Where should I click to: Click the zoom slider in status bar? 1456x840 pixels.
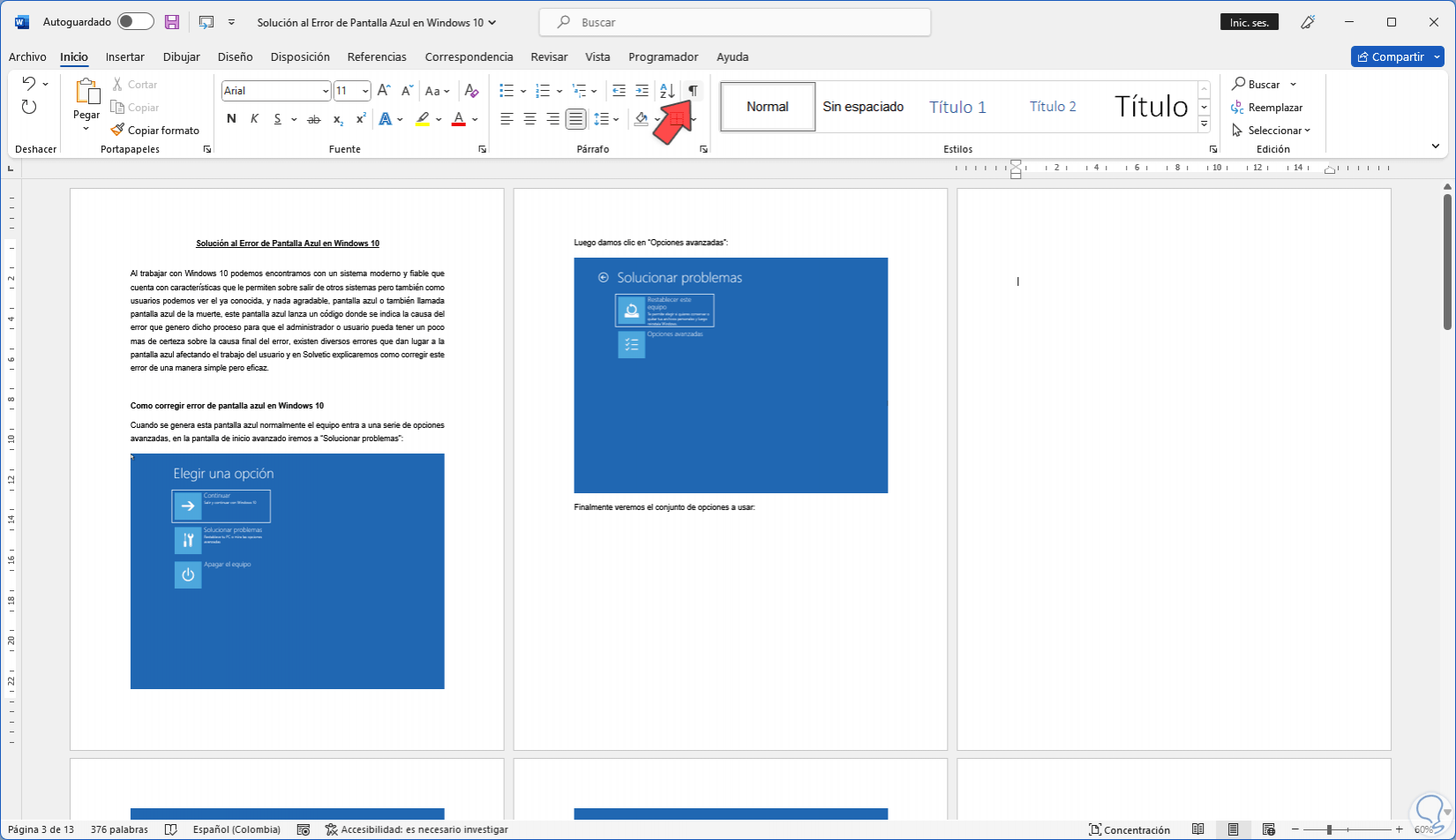pyautogui.click(x=1329, y=829)
